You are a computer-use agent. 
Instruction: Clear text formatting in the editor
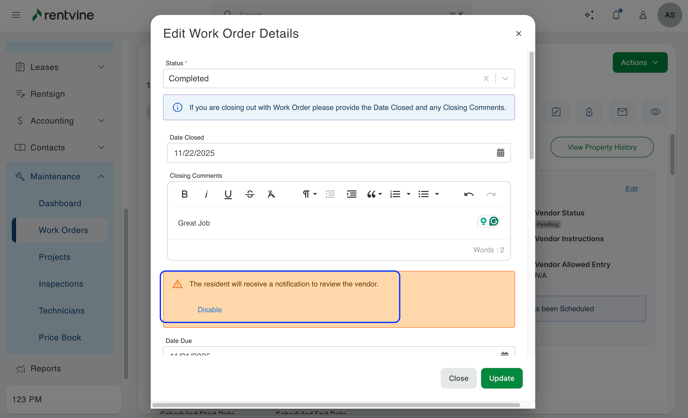(271, 194)
